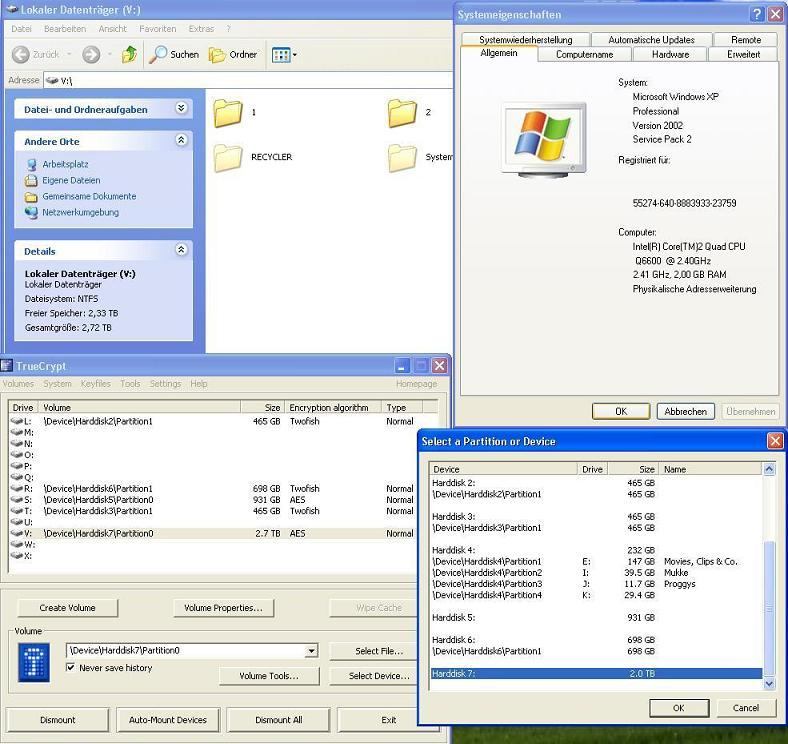Open Eigene Dateien link

tap(71, 180)
